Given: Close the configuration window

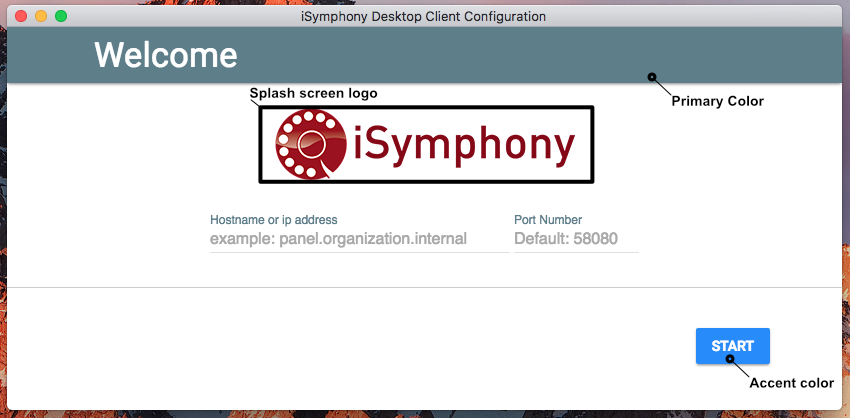Looking at the screenshot, I should tap(21, 16).
